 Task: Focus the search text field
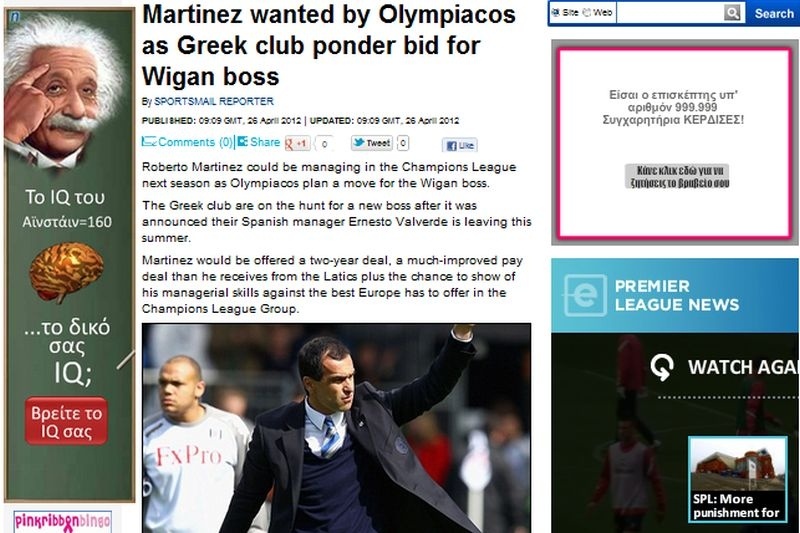[x=670, y=13]
